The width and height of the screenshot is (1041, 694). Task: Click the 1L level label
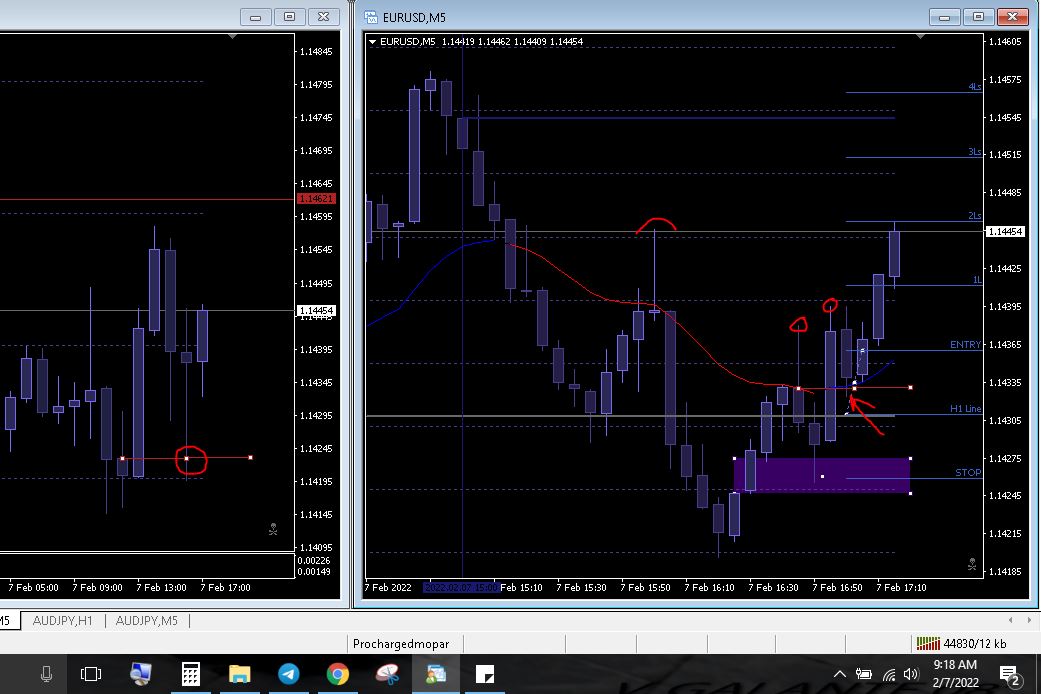pyautogui.click(x=977, y=280)
